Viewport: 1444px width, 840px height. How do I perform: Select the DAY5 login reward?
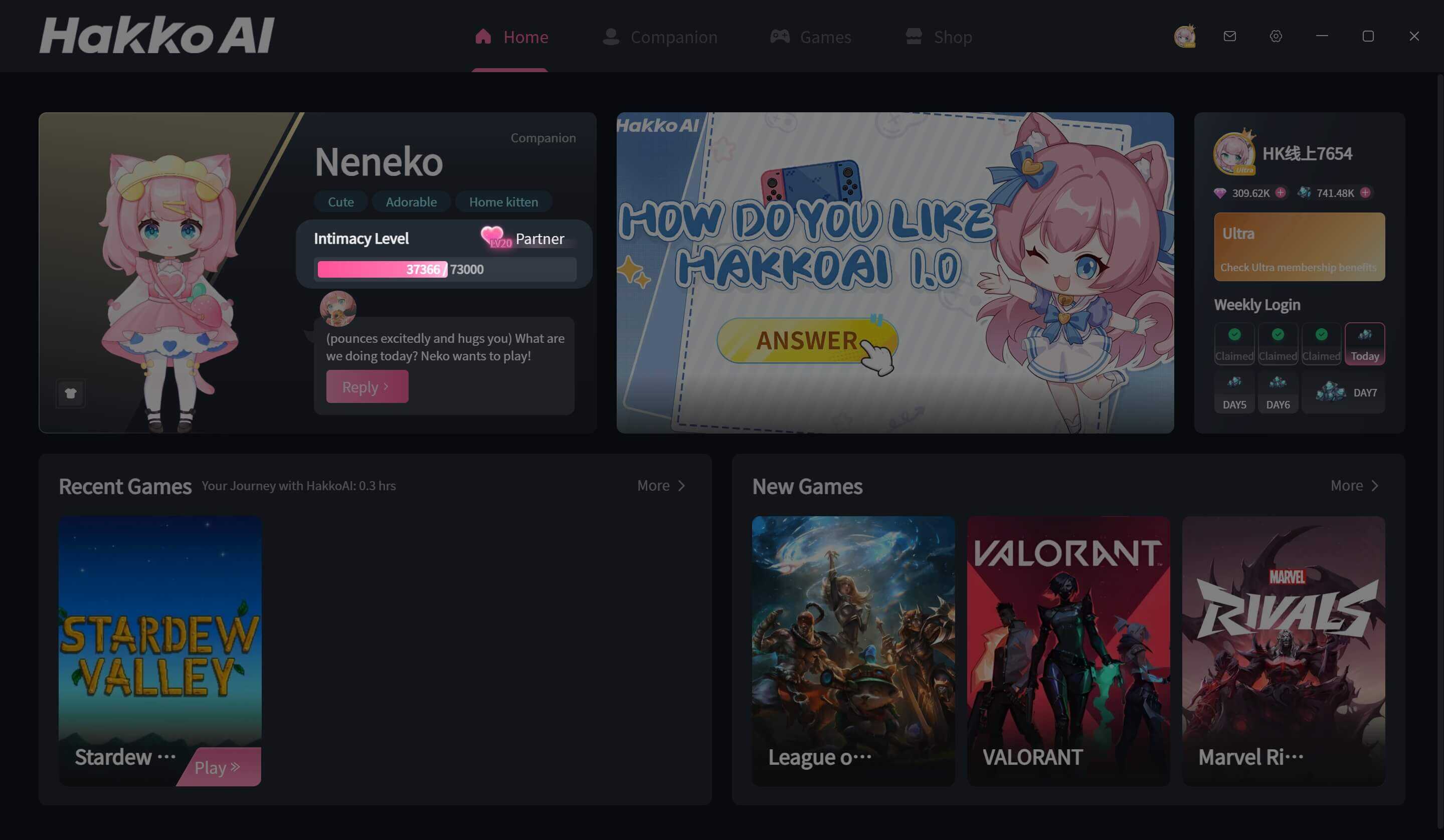[x=1234, y=392]
